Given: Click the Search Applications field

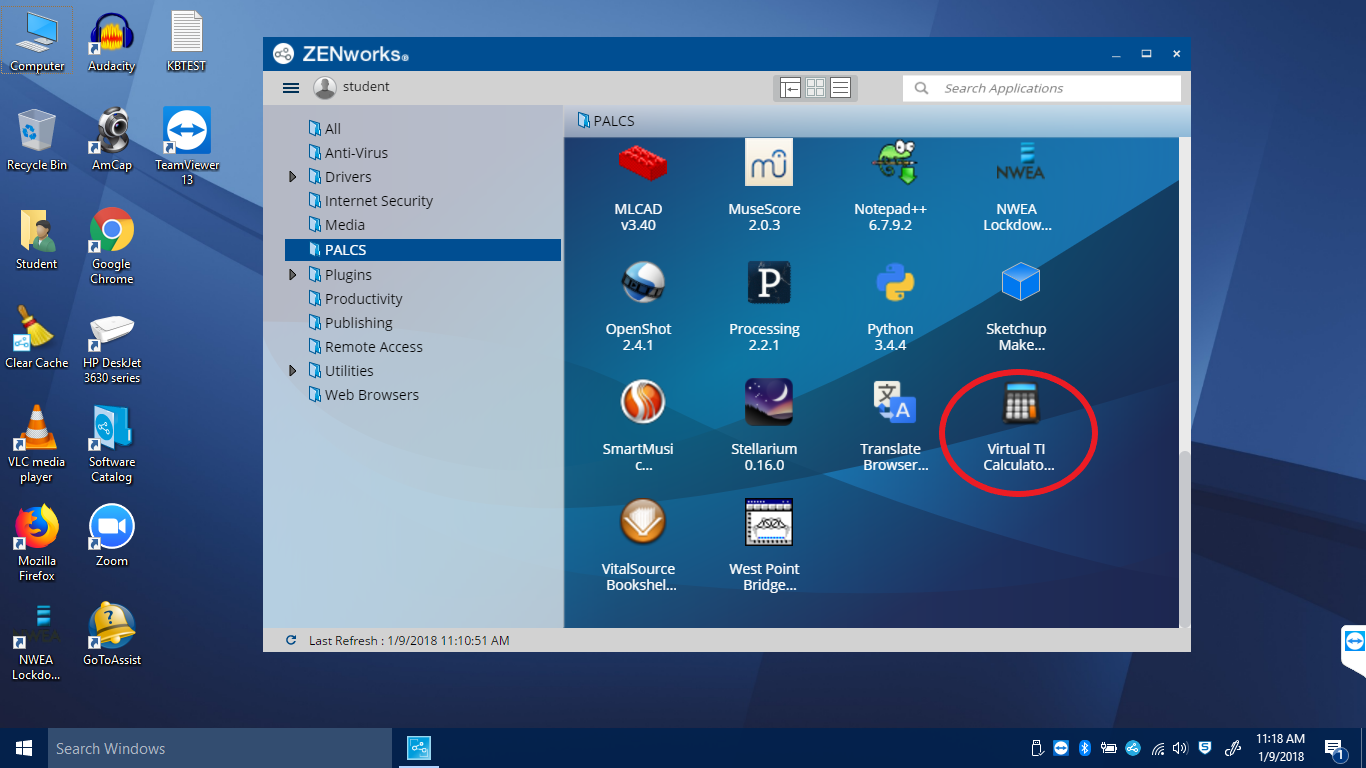Looking at the screenshot, I should (1042, 88).
